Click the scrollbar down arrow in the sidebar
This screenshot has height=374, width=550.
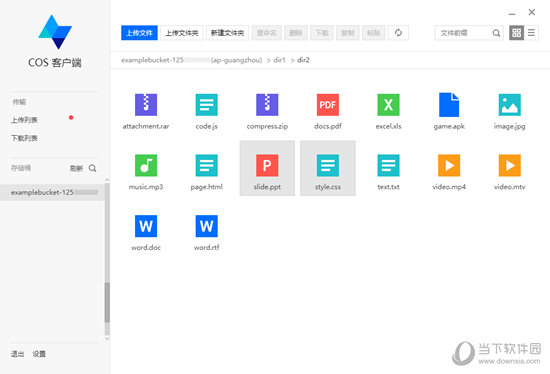(x=107, y=339)
